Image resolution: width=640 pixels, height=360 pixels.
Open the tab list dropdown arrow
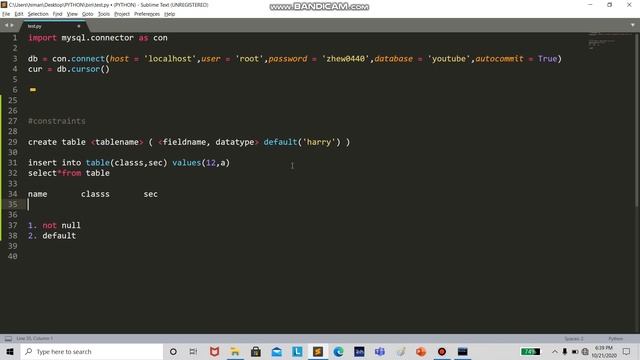633,25
